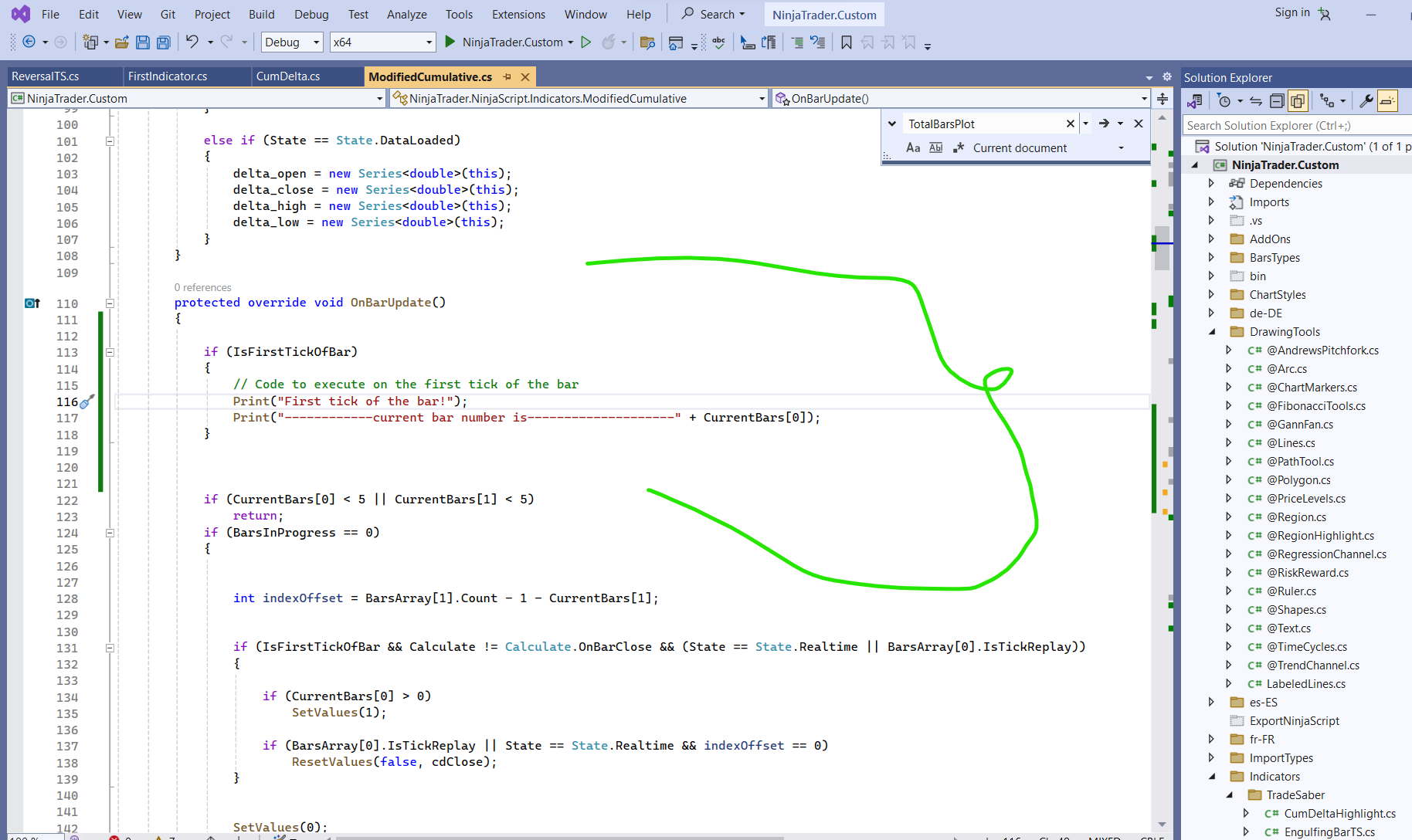Click Switch Views icon in Solution Explorer
Viewport: 1412px width, 840px height.
point(1195,101)
